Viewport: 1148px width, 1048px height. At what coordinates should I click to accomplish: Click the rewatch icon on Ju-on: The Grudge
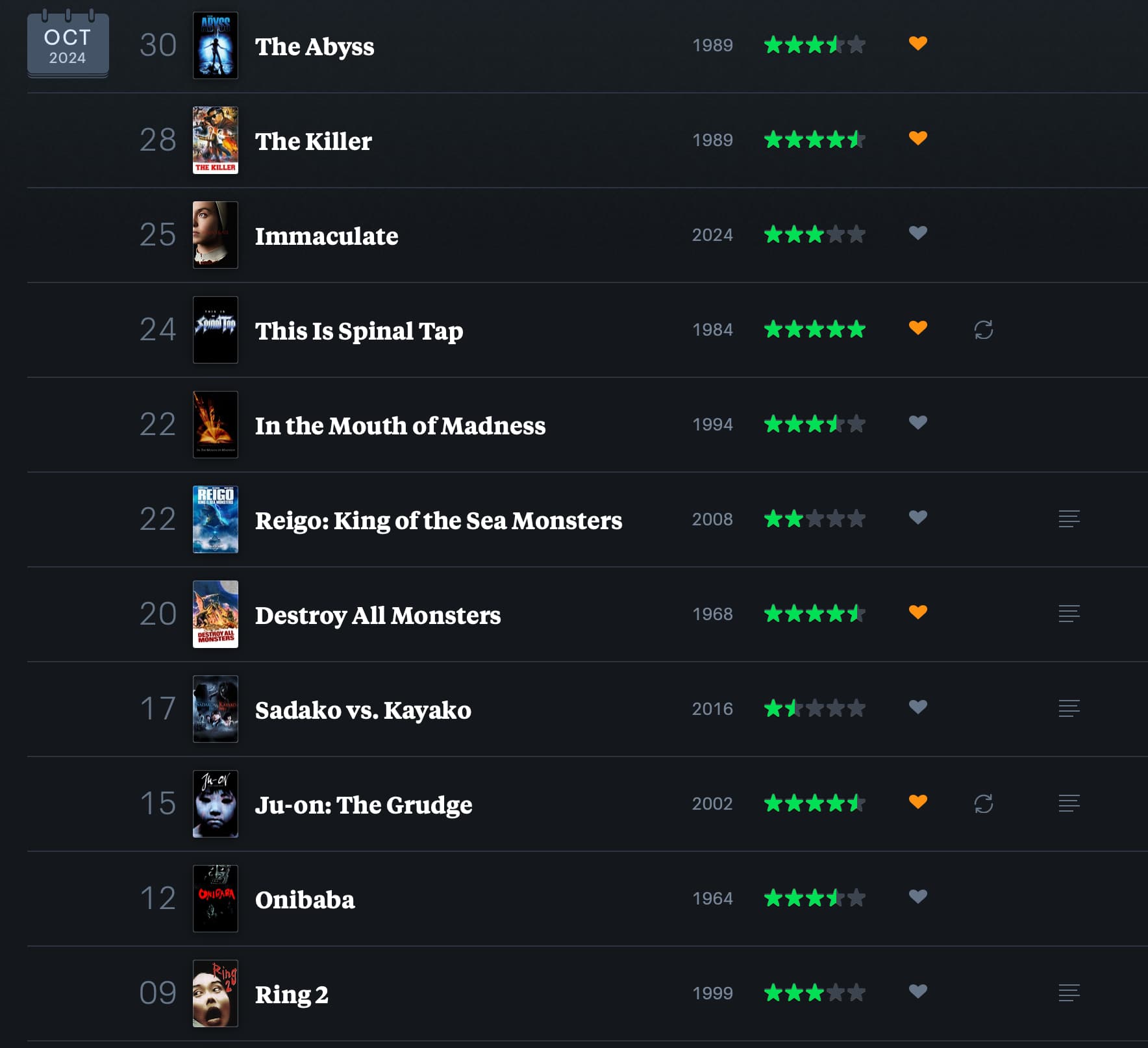coord(983,804)
